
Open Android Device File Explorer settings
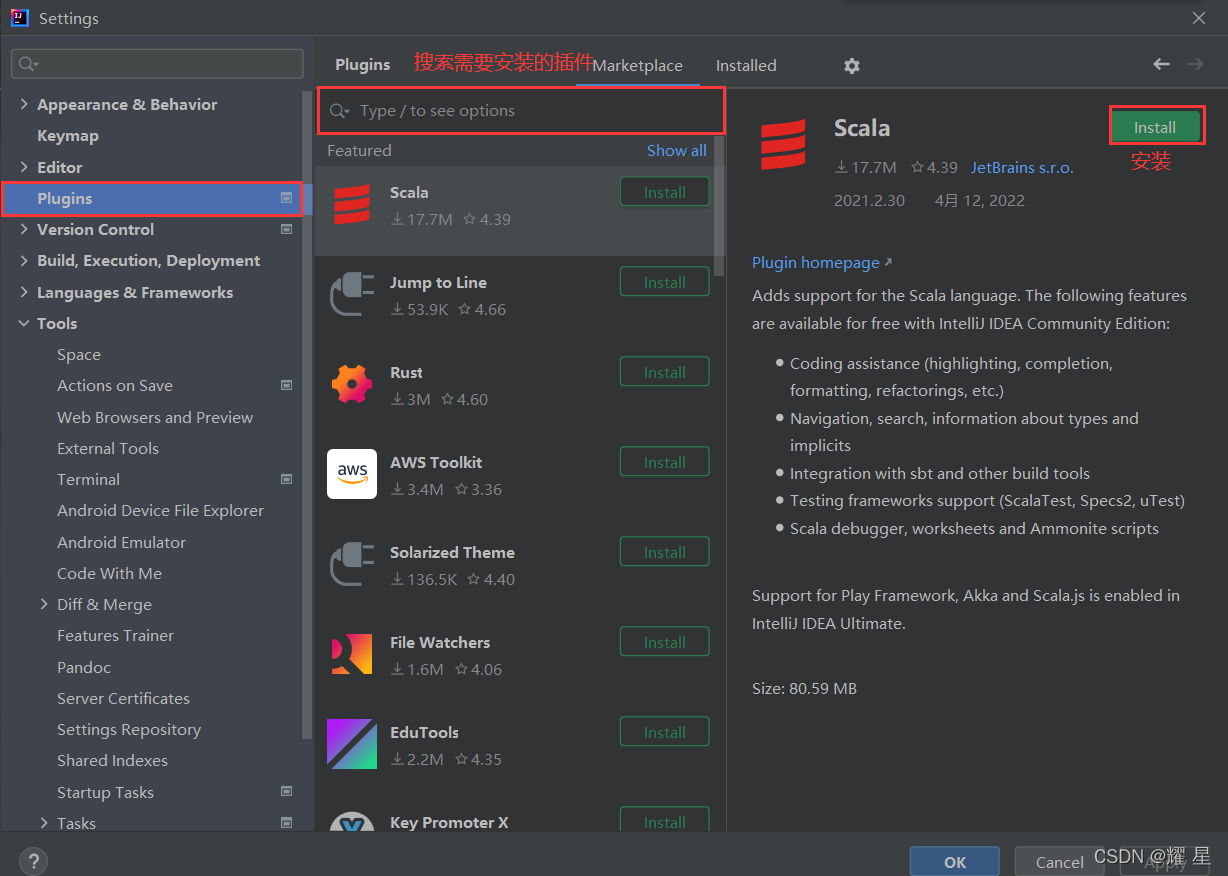click(160, 510)
